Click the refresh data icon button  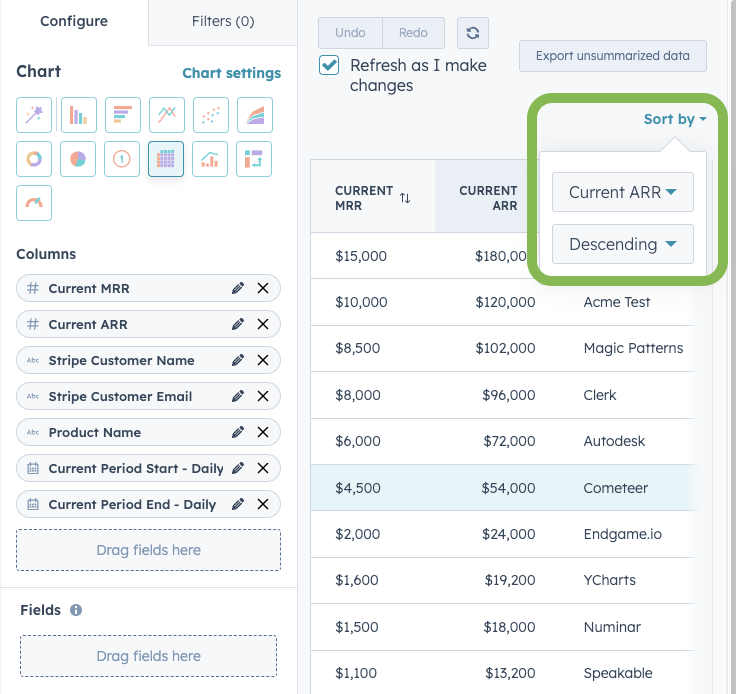click(472, 33)
